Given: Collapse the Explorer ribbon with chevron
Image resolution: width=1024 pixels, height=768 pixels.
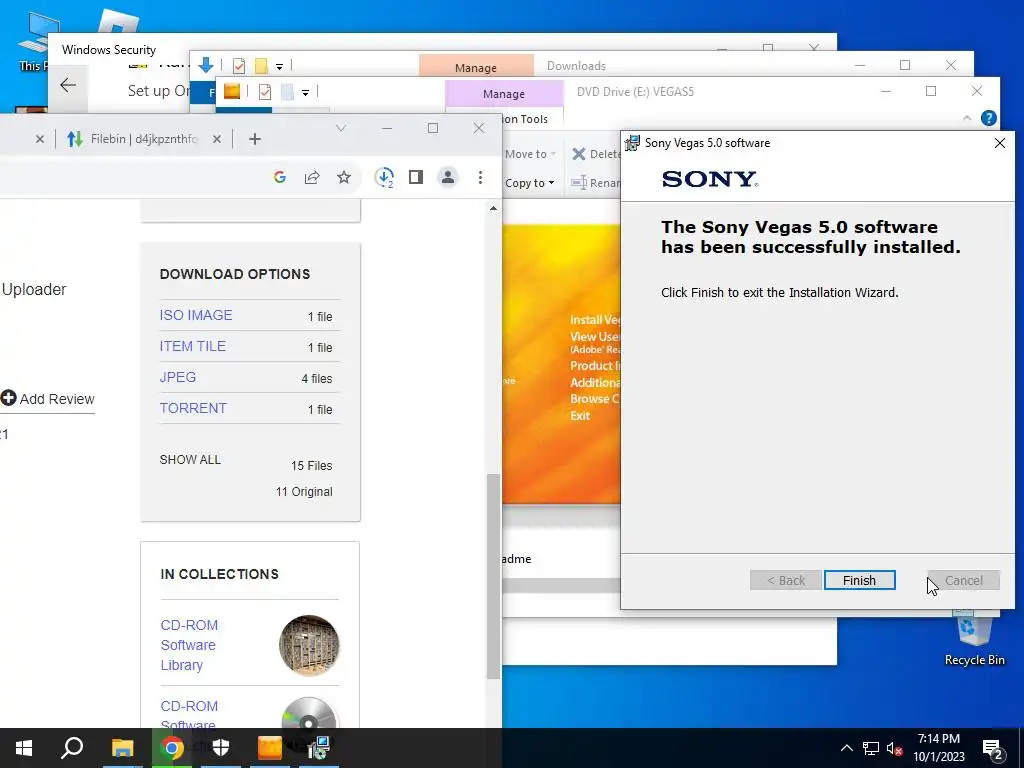Looking at the screenshot, I should tap(967, 118).
